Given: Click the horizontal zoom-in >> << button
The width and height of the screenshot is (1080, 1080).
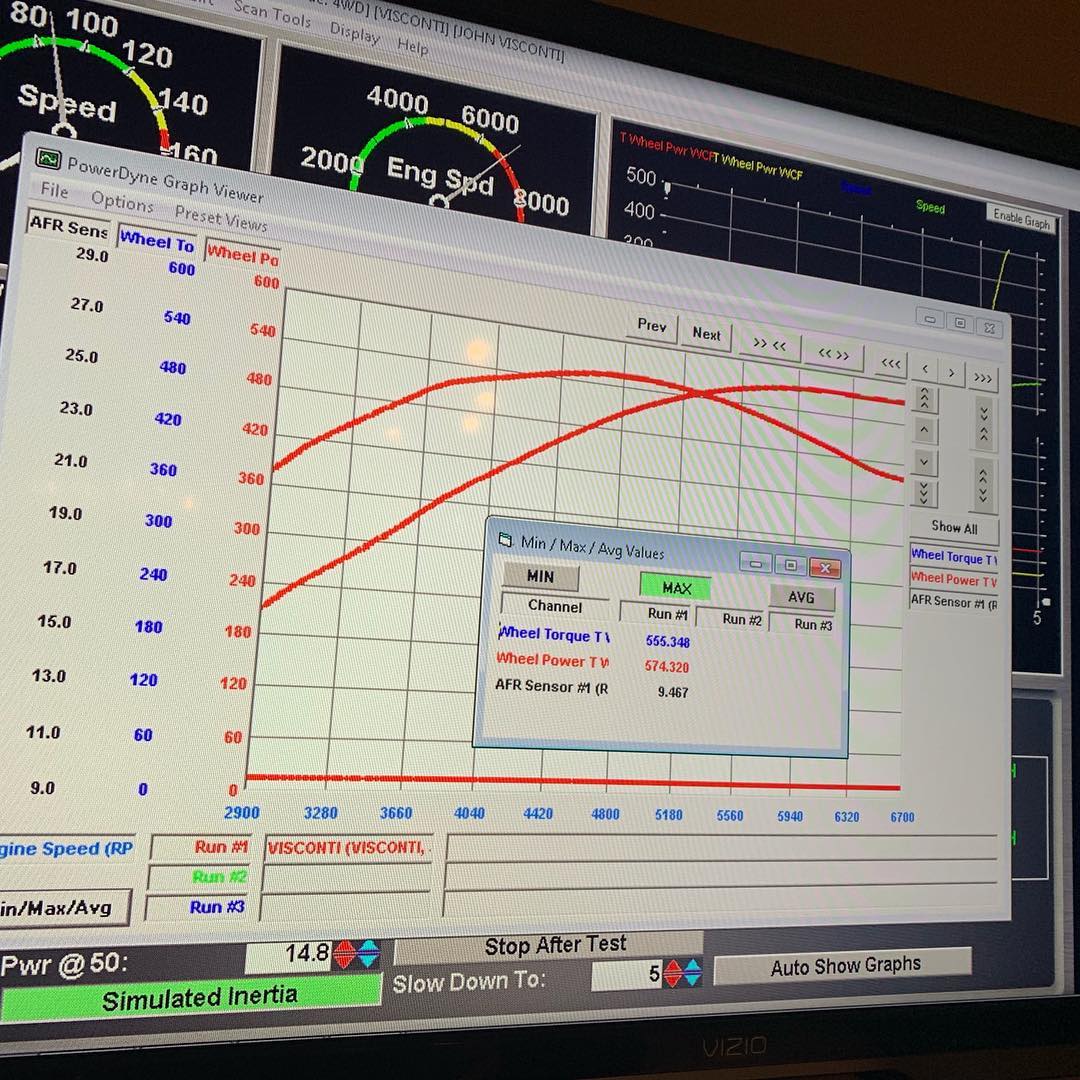Looking at the screenshot, I should tap(769, 345).
